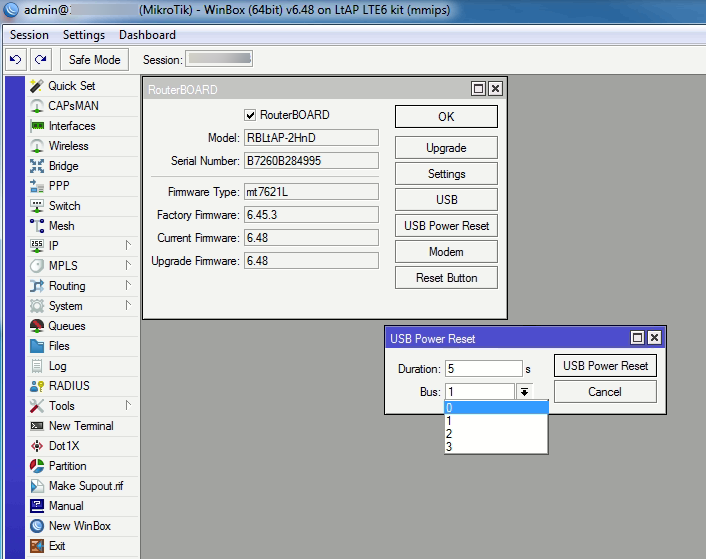The width and height of the screenshot is (706, 559).
Task: Click the Model field RBLtAP-2HnD
Action: pos(311,138)
